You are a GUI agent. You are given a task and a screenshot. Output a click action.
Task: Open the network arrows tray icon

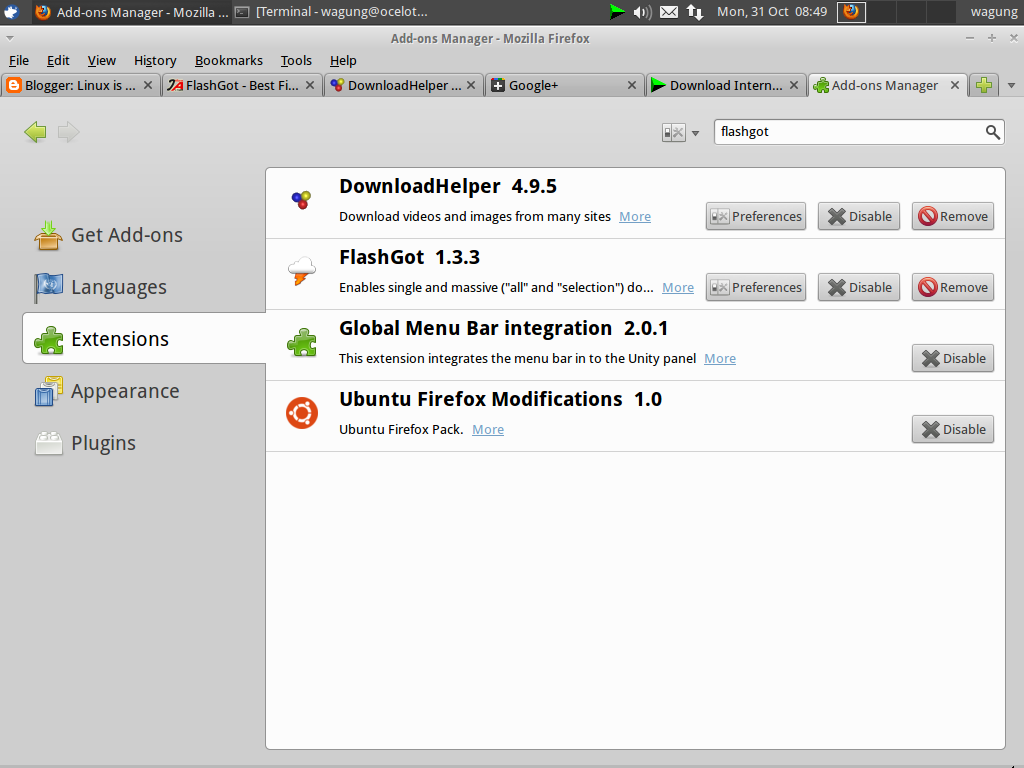(x=695, y=12)
